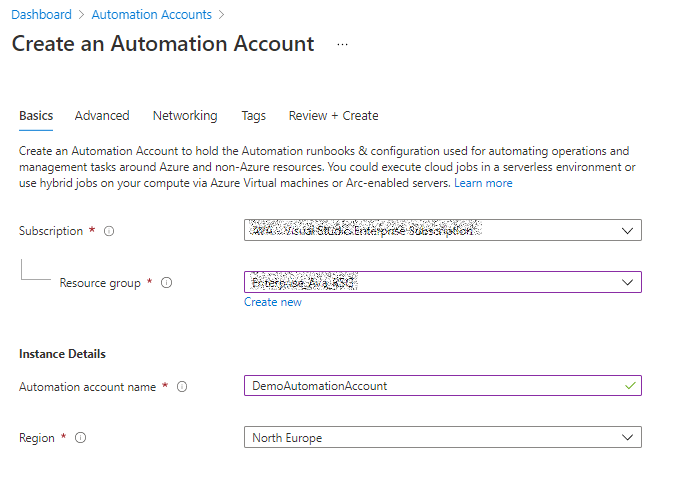
Task: Click Create new under Resource group
Action: pos(273,302)
